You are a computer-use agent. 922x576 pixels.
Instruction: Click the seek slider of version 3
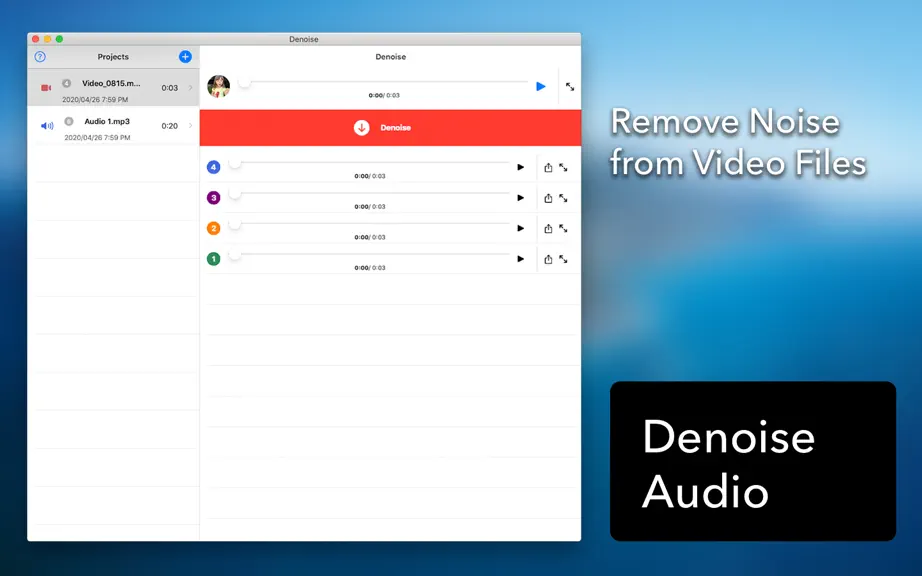tap(370, 193)
